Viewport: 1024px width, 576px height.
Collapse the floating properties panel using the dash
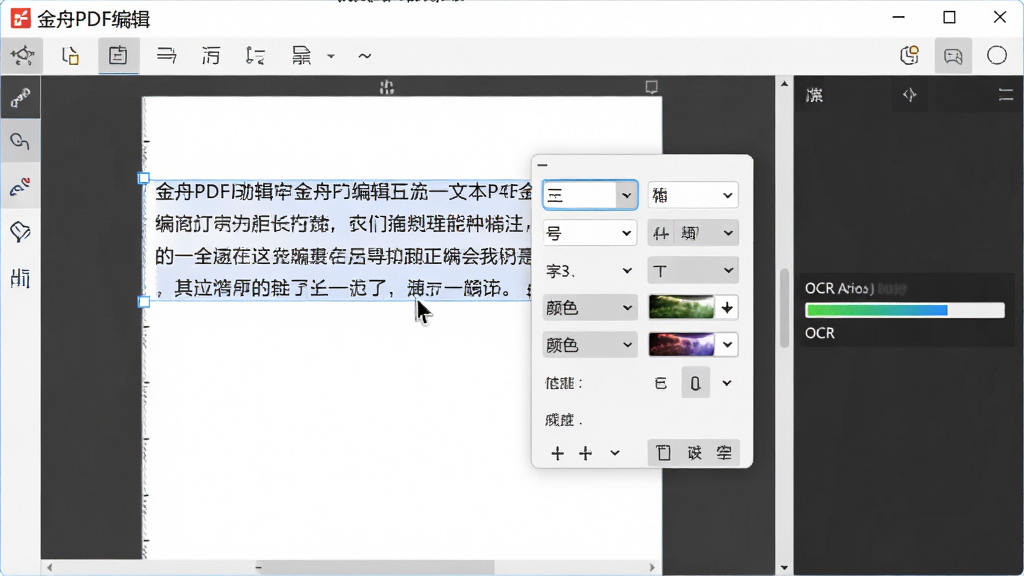[543, 165]
